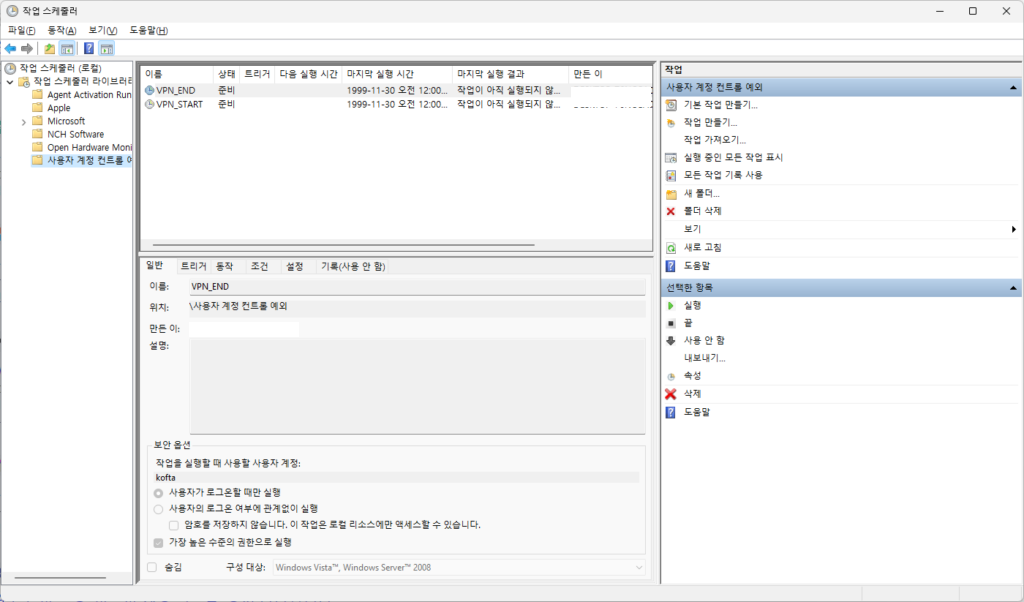The height and width of the screenshot is (602, 1024).
Task: Switch to the Triggers (트리거) tab
Action: pos(193,266)
